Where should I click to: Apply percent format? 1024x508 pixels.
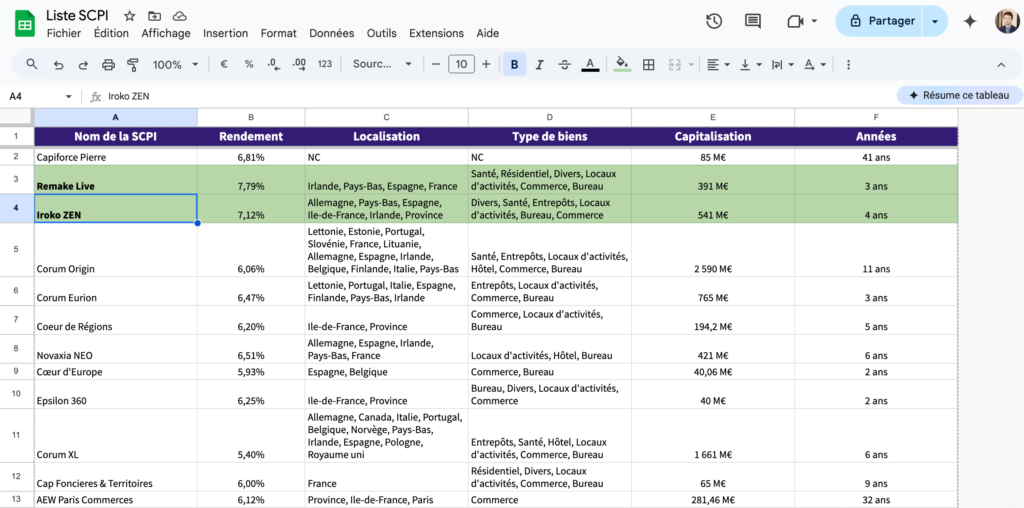[x=249, y=64]
